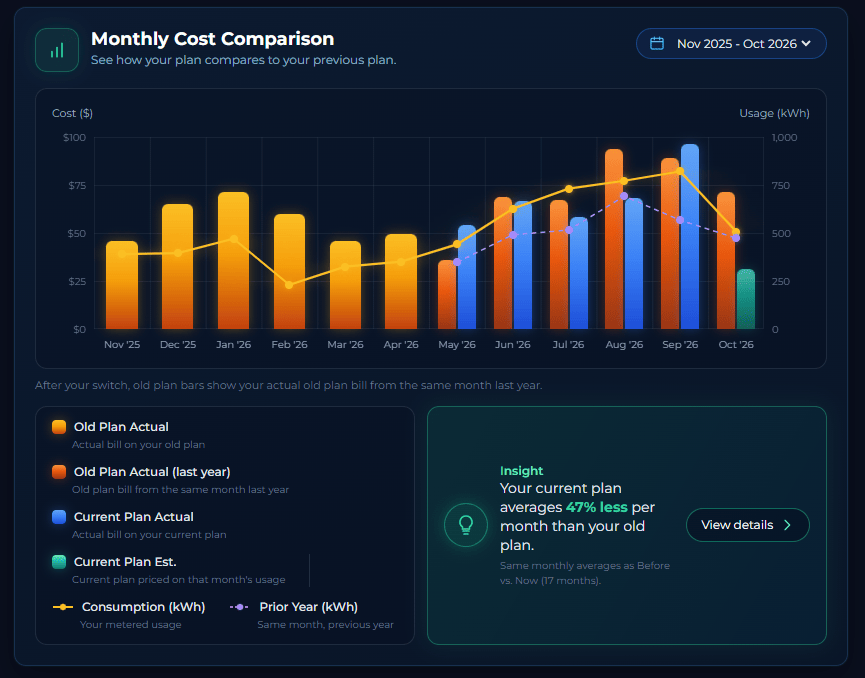The image size is (865, 678).
Task: Open the Nov 2025 - Oct 2026 date range dropdown
Action: coord(731,44)
